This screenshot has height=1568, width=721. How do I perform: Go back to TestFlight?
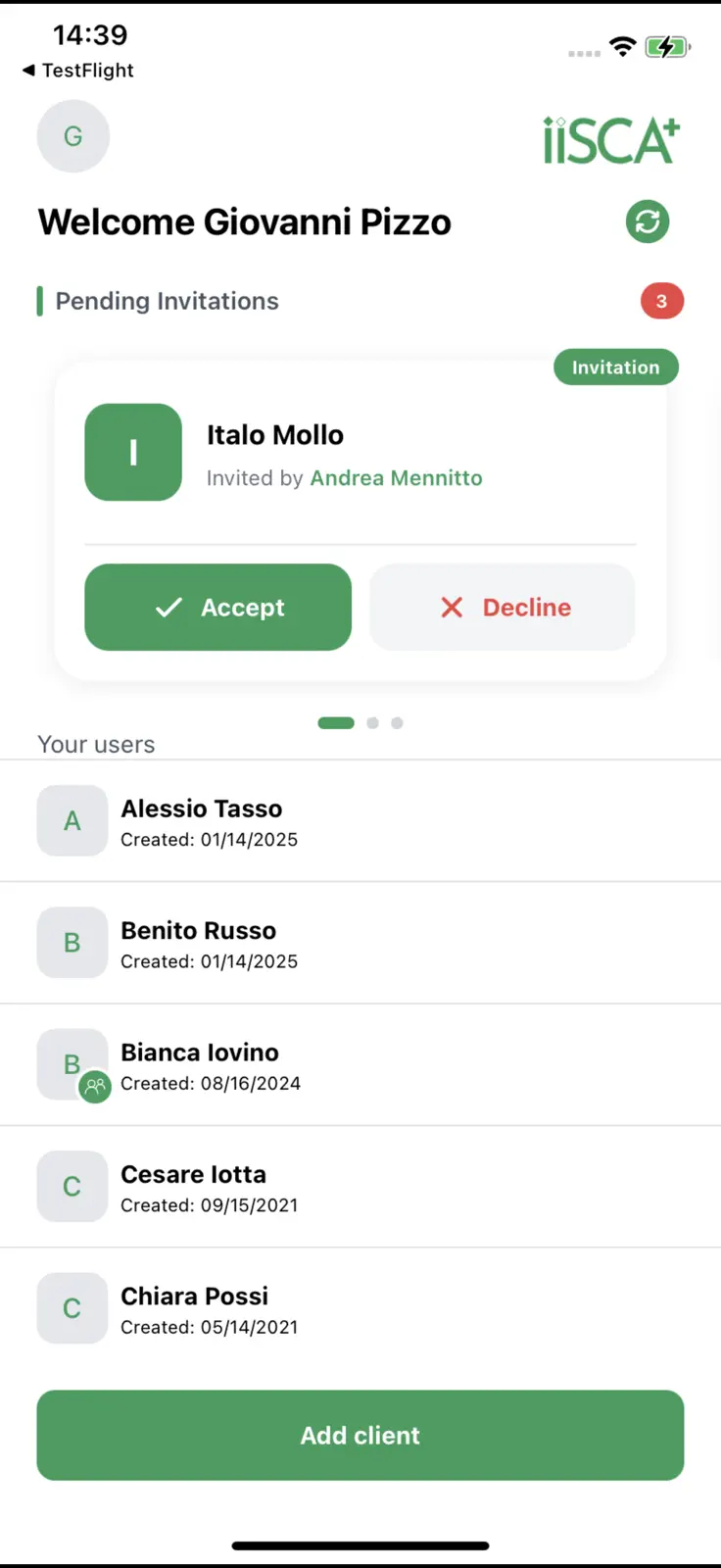[78, 71]
